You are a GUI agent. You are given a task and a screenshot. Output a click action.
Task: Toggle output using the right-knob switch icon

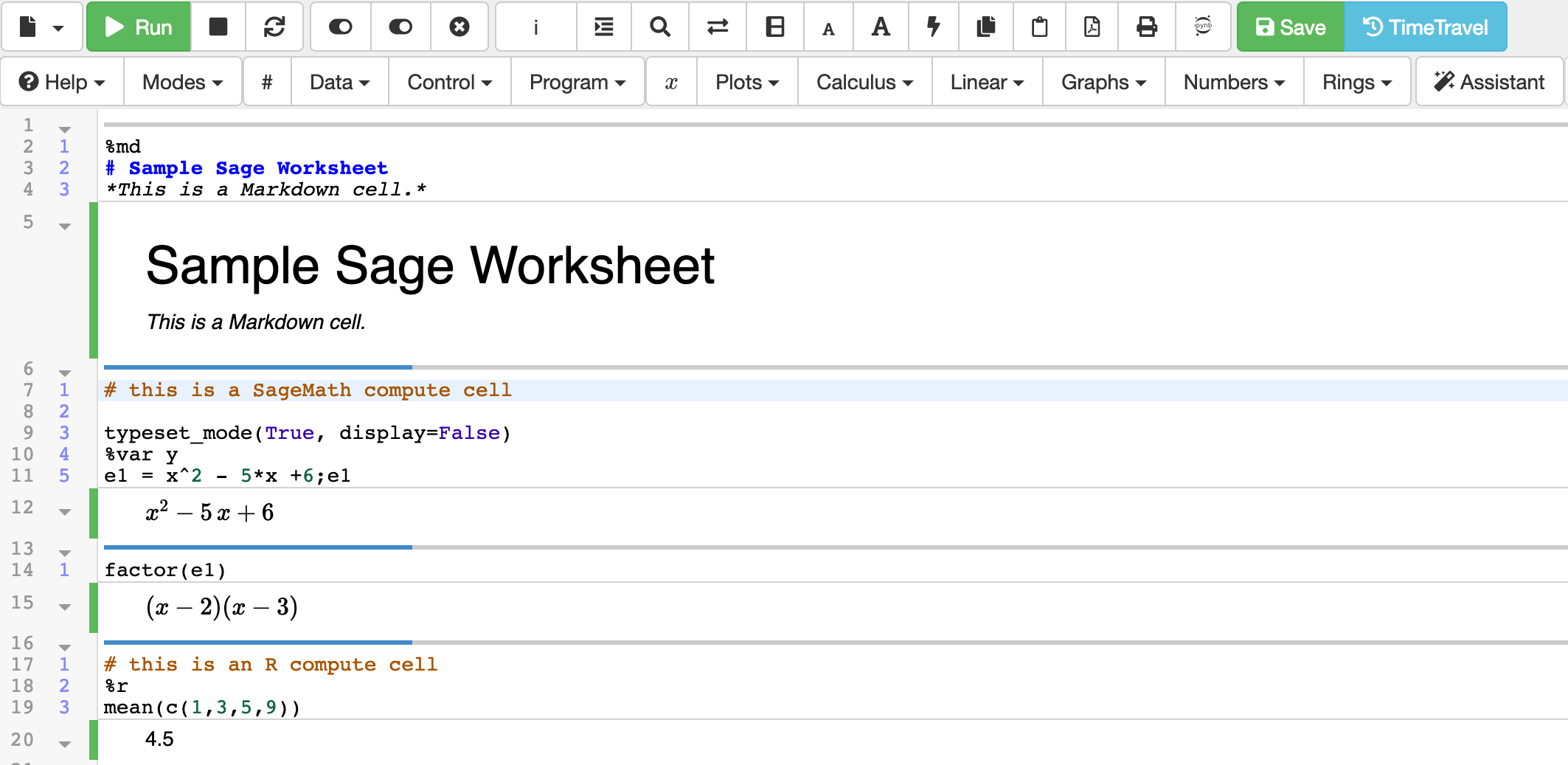click(400, 27)
